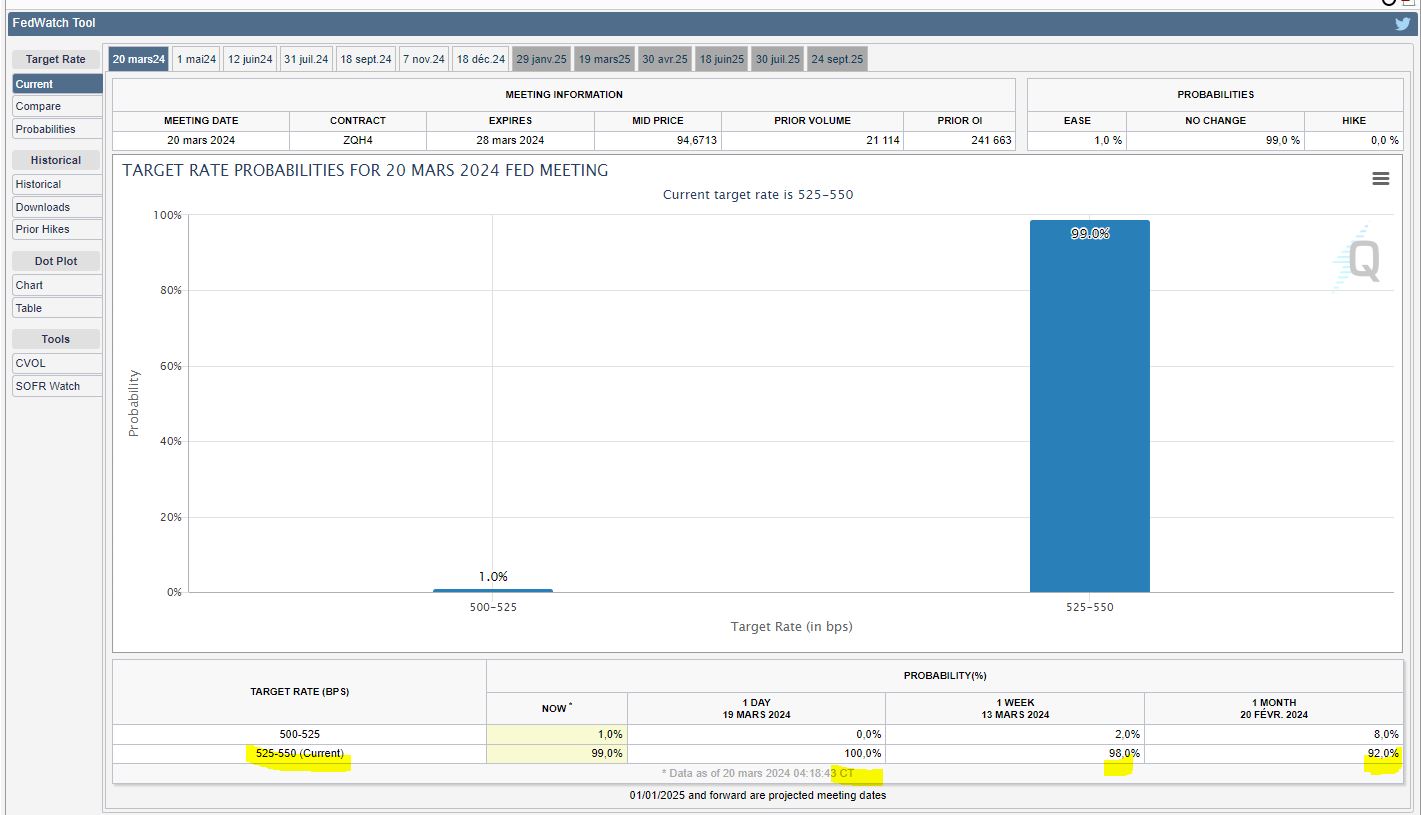Click the small 1.0% bar for 500-525
1421x815 pixels.
[x=492, y=590]
